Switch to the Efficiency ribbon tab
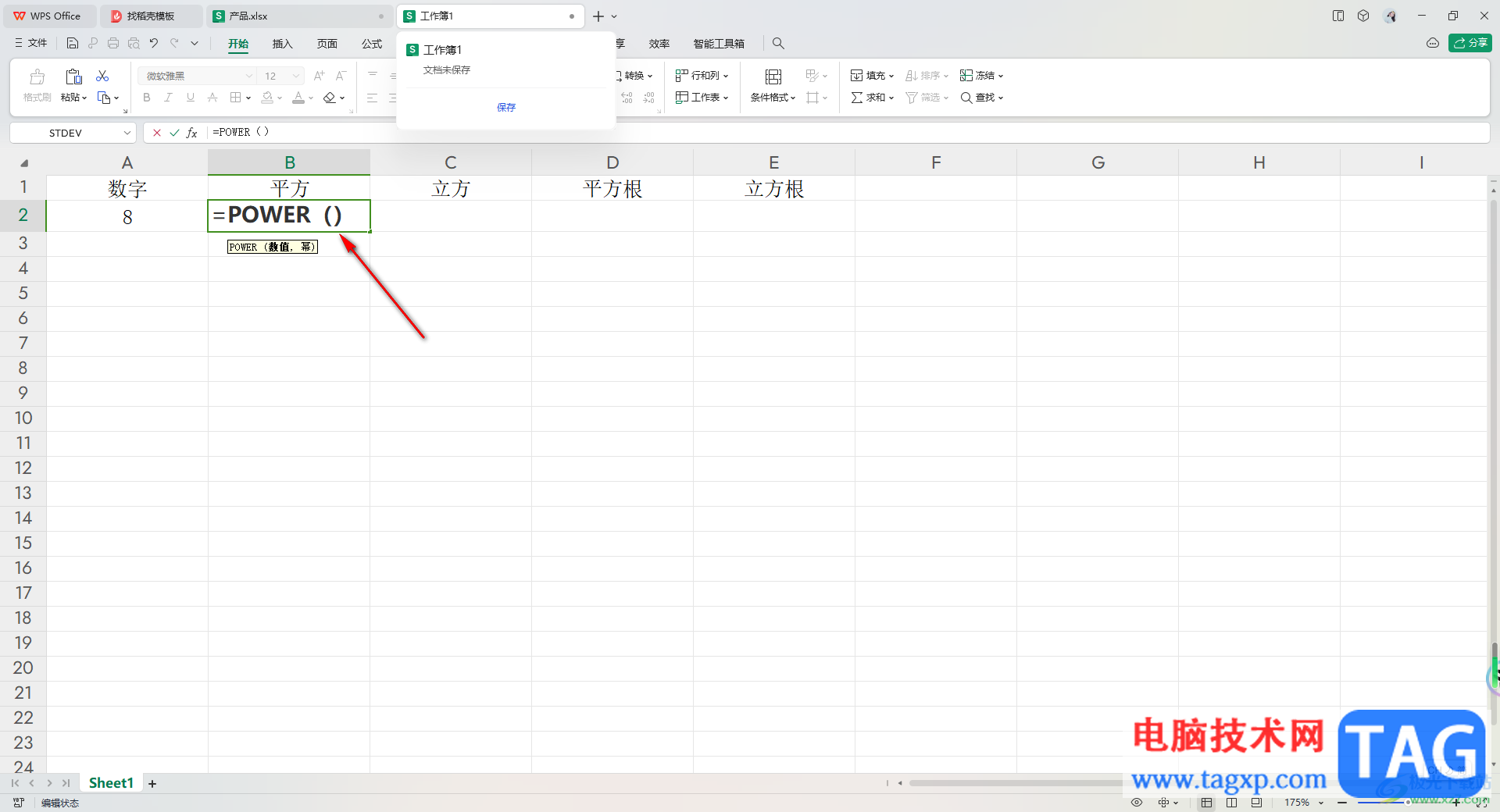Viewport: 1500px width, 812px height. point(659,44)
